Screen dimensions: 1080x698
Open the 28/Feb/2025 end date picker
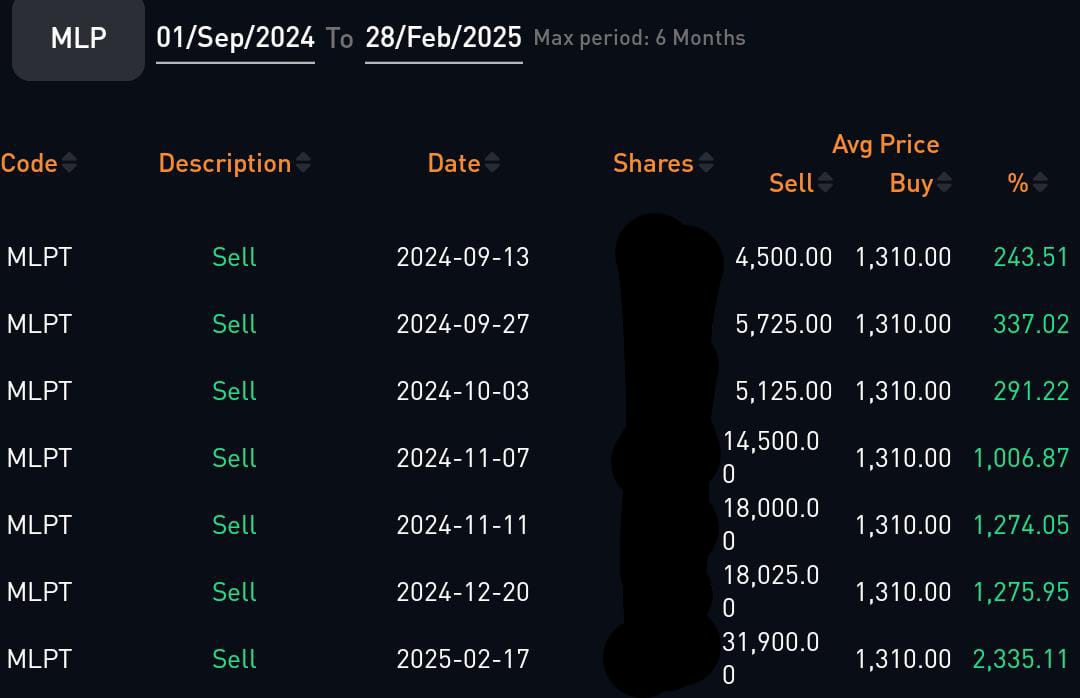(x=443, y=39)
